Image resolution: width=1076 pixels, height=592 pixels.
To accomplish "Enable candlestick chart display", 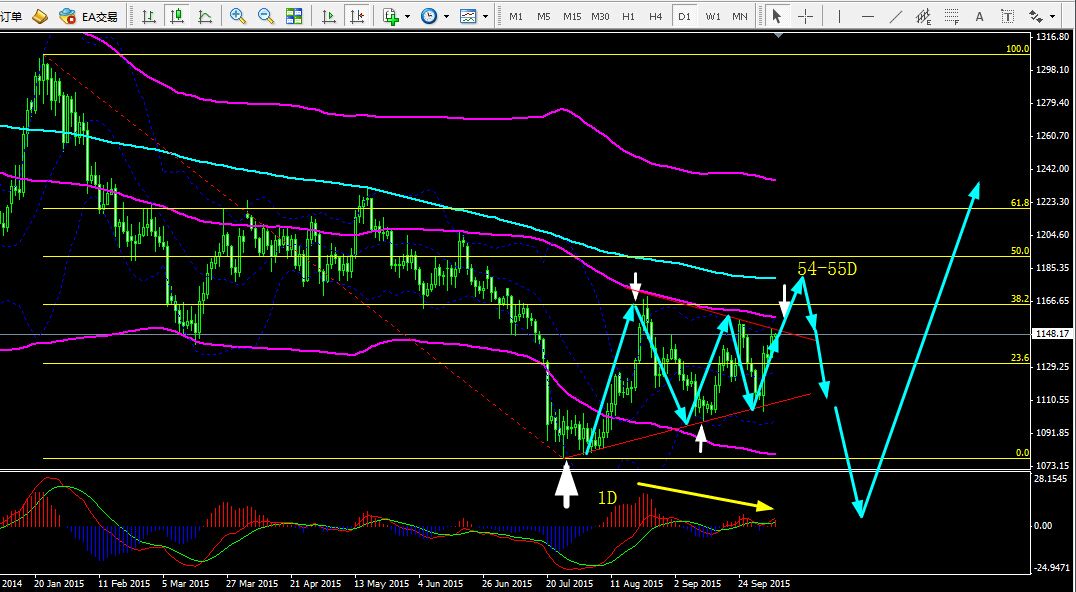I will [177, 16].
